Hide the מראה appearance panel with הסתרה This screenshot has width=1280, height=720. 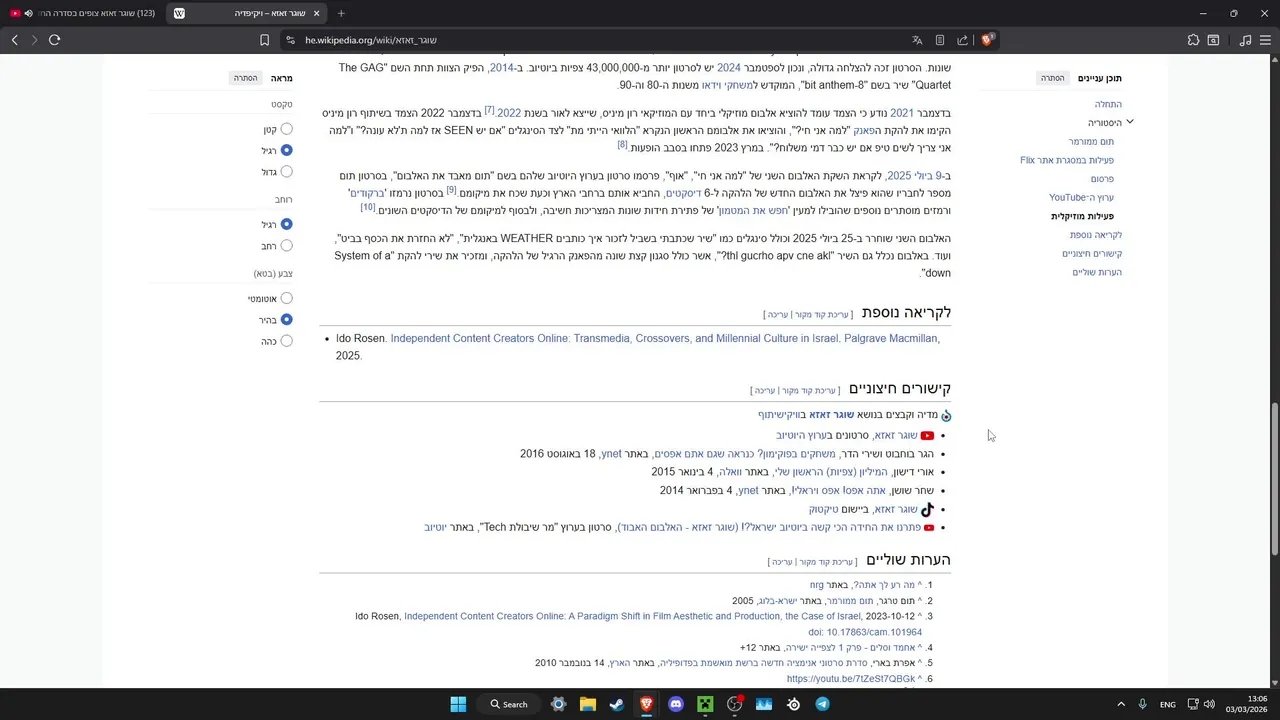245,78
